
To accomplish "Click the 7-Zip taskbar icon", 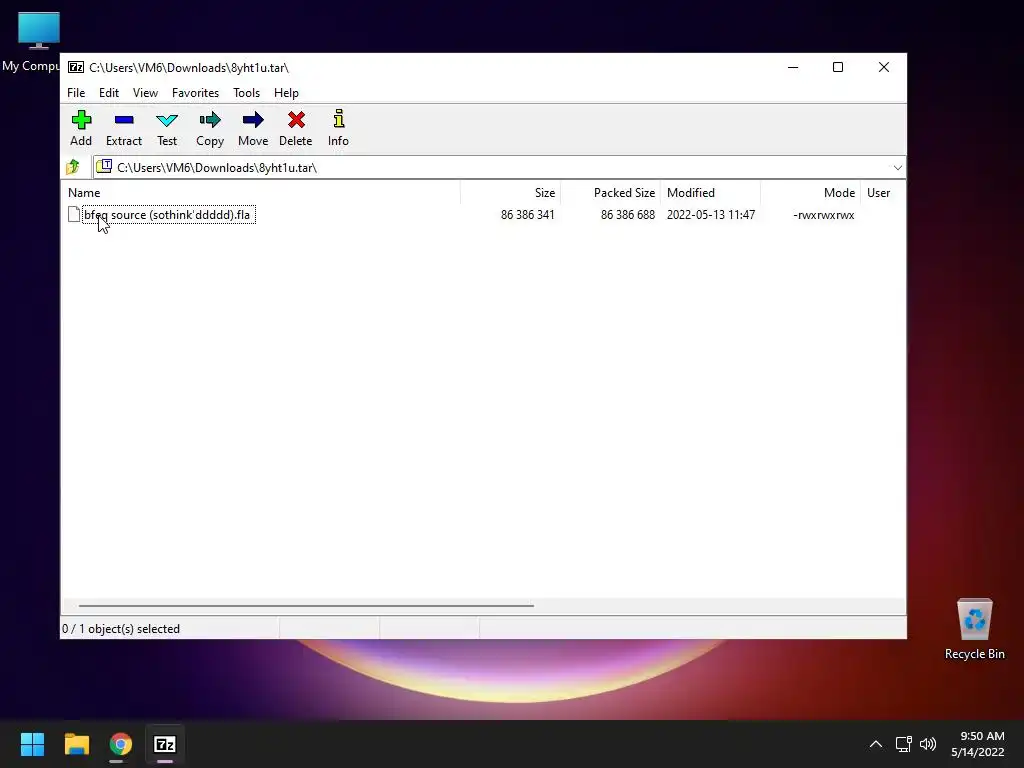I will (165, 744).
